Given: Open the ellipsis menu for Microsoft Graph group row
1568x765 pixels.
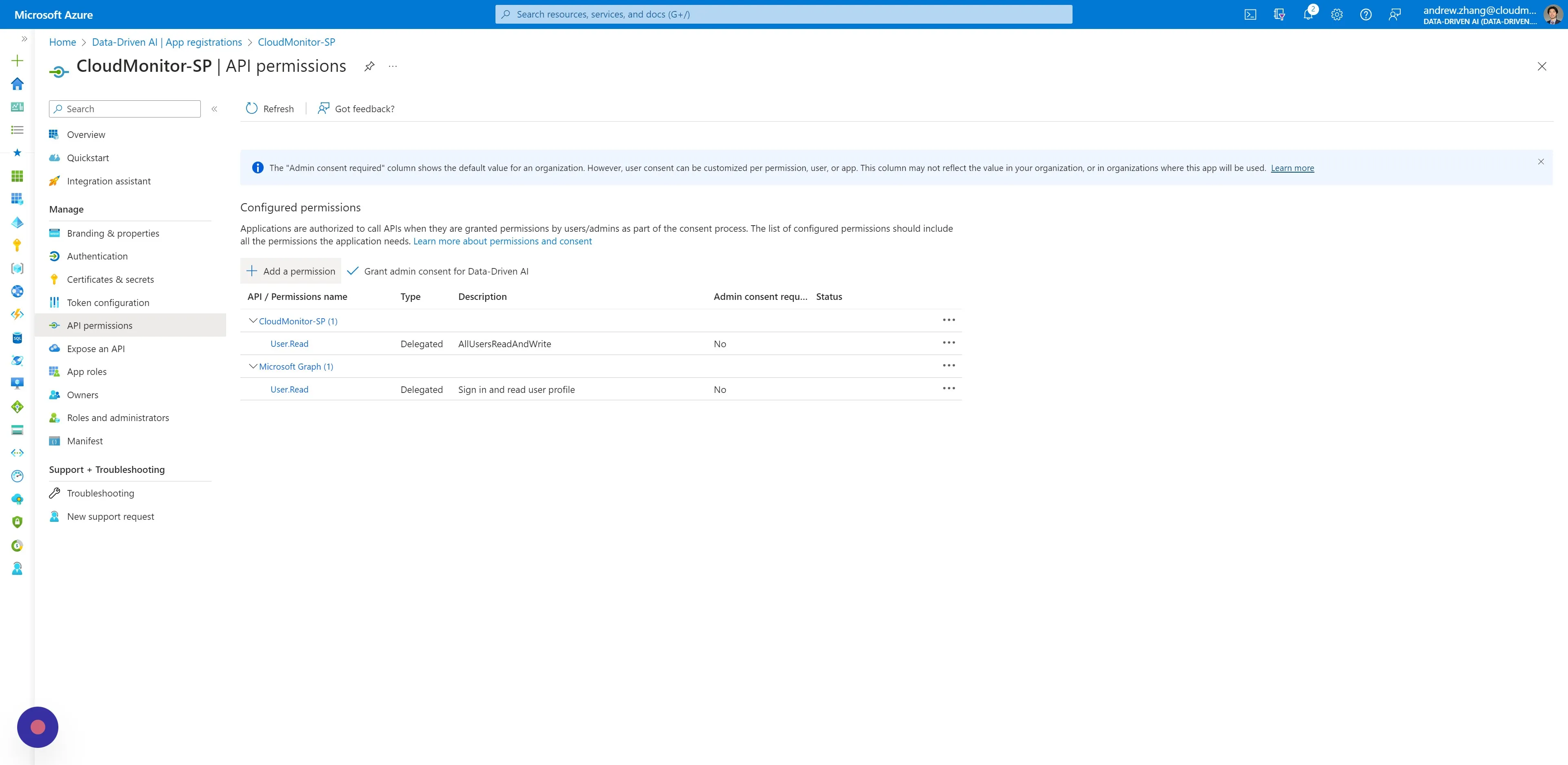Looking at the screenshot, I should click(949, 366).
